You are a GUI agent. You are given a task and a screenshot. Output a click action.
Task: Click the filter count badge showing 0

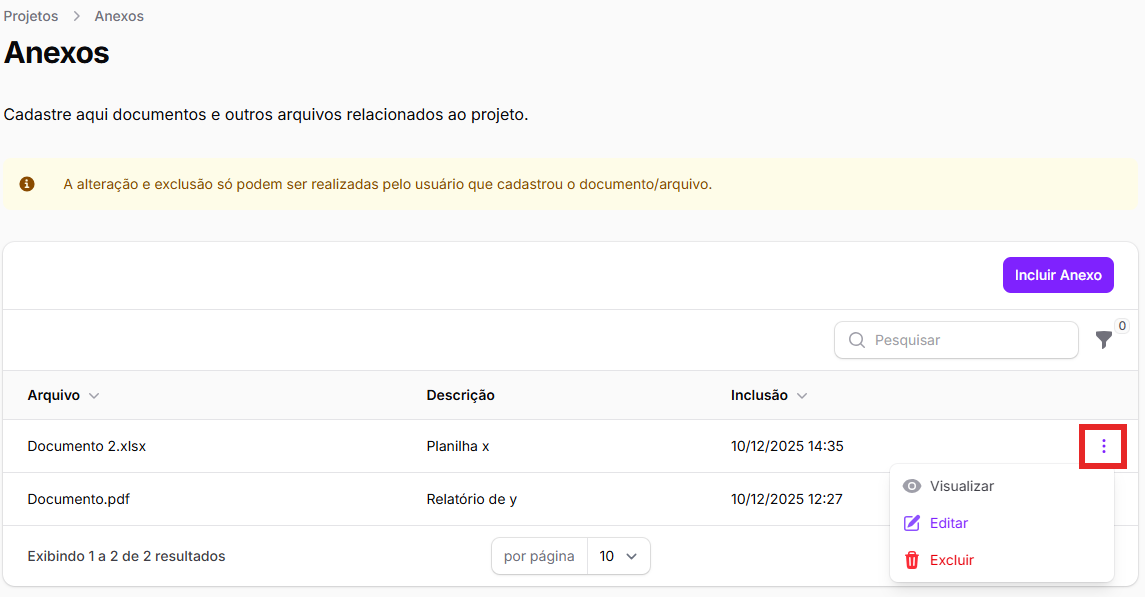point(1121,326)
